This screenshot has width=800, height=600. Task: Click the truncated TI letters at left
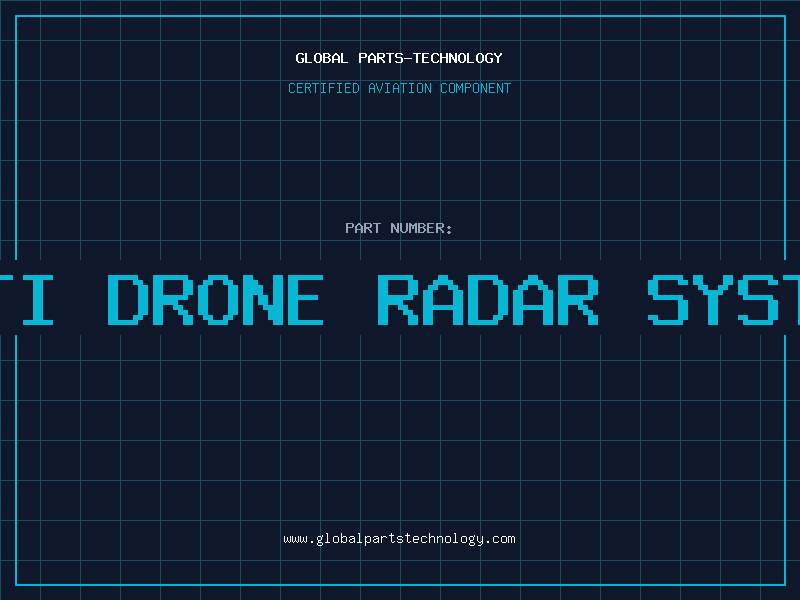(x=27, y=300)
